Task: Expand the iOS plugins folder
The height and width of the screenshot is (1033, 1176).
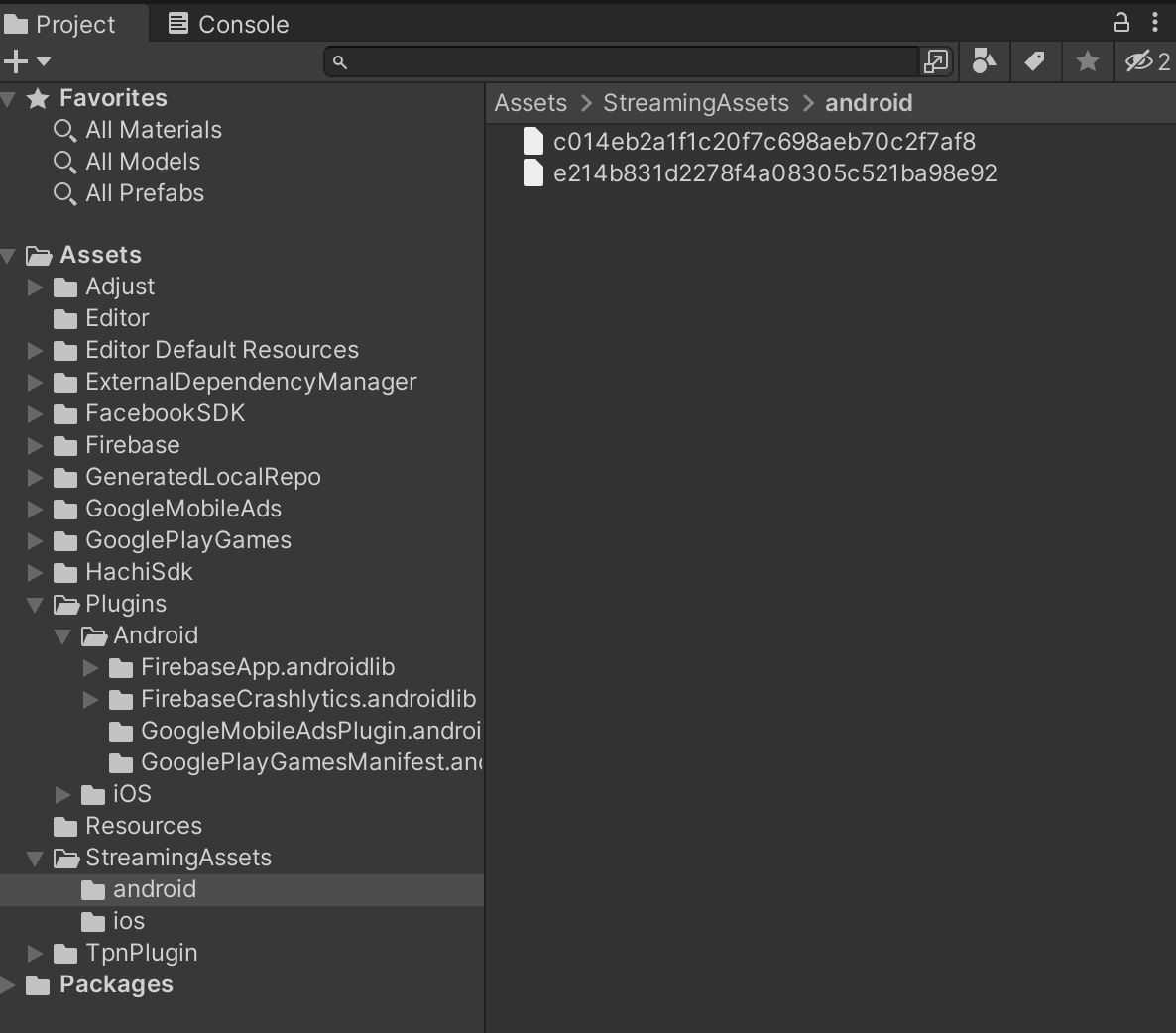Action: coord(62,795)
